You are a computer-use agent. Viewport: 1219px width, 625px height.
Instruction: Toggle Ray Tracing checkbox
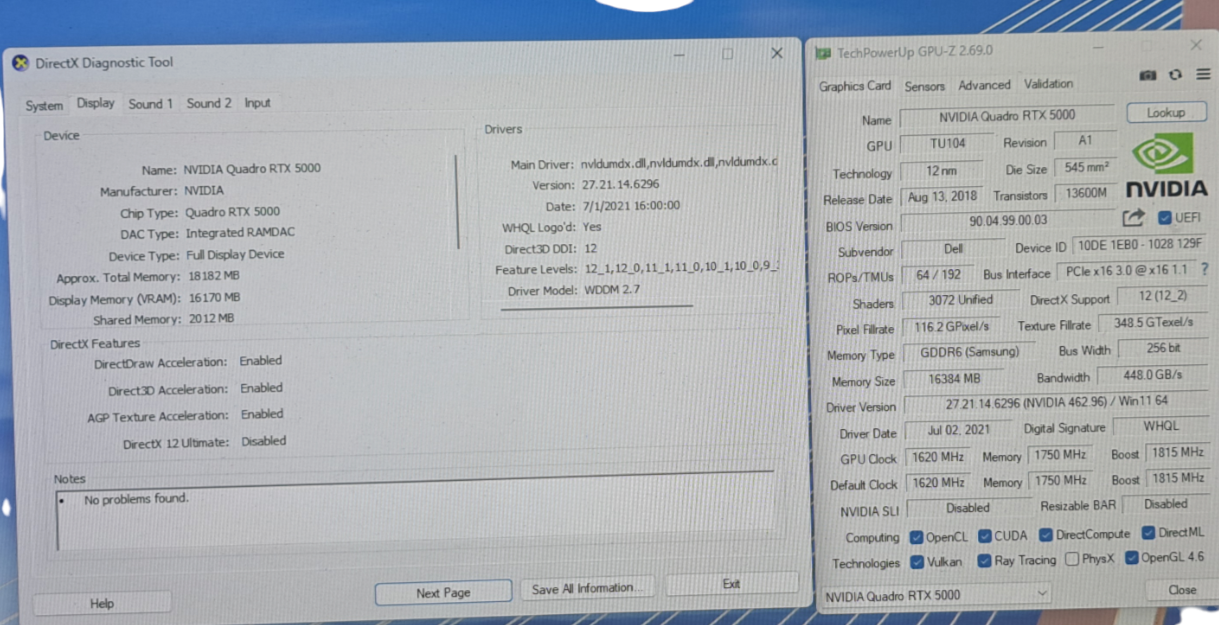click(x=985, y=561)
